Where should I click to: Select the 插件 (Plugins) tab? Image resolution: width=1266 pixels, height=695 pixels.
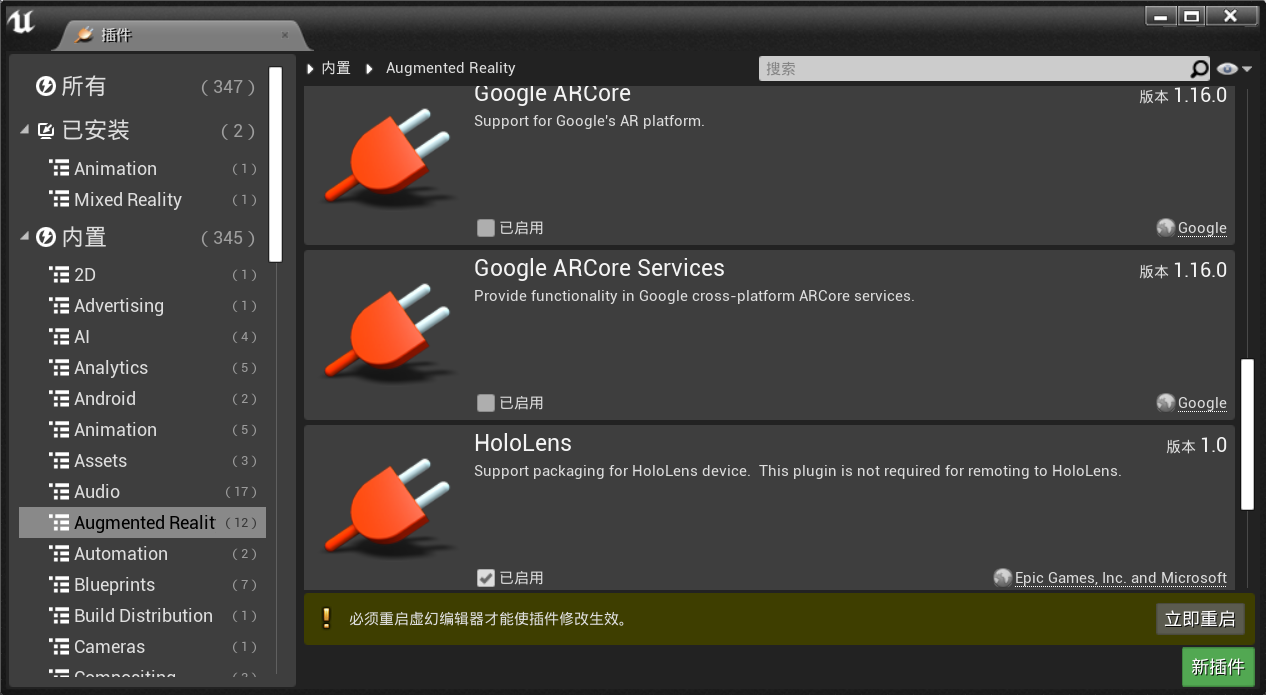point(115,35)
